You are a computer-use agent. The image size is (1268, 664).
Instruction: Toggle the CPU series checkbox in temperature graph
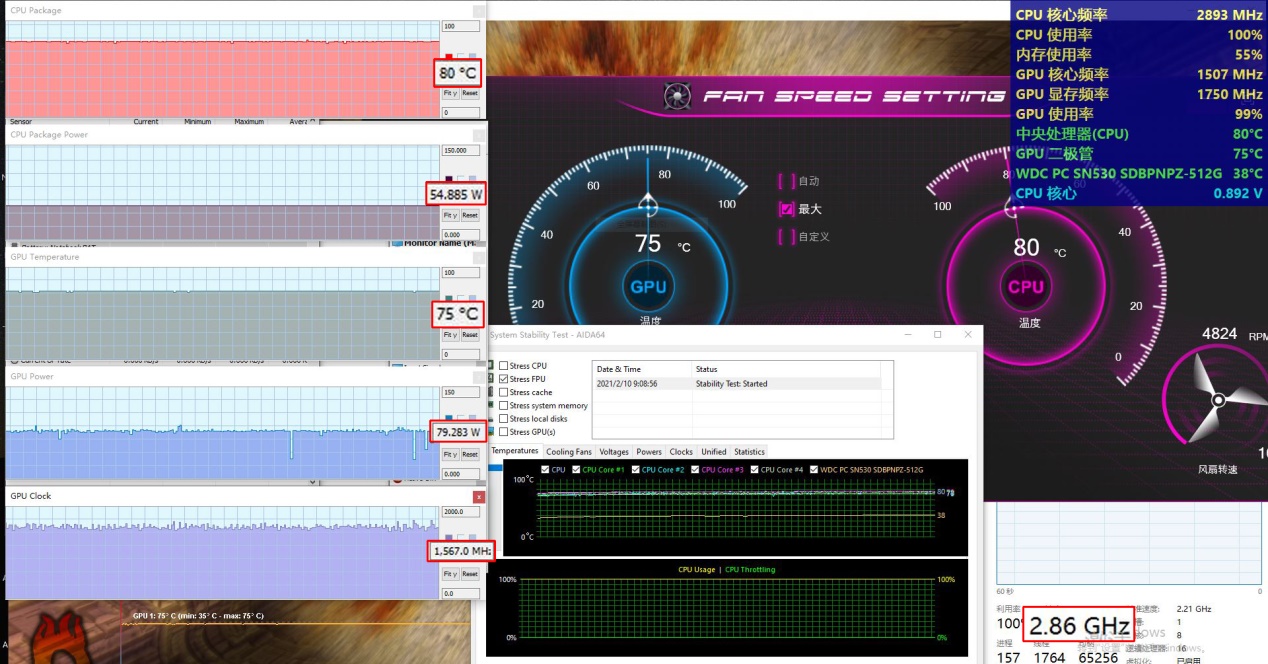[x=545, y=469]
